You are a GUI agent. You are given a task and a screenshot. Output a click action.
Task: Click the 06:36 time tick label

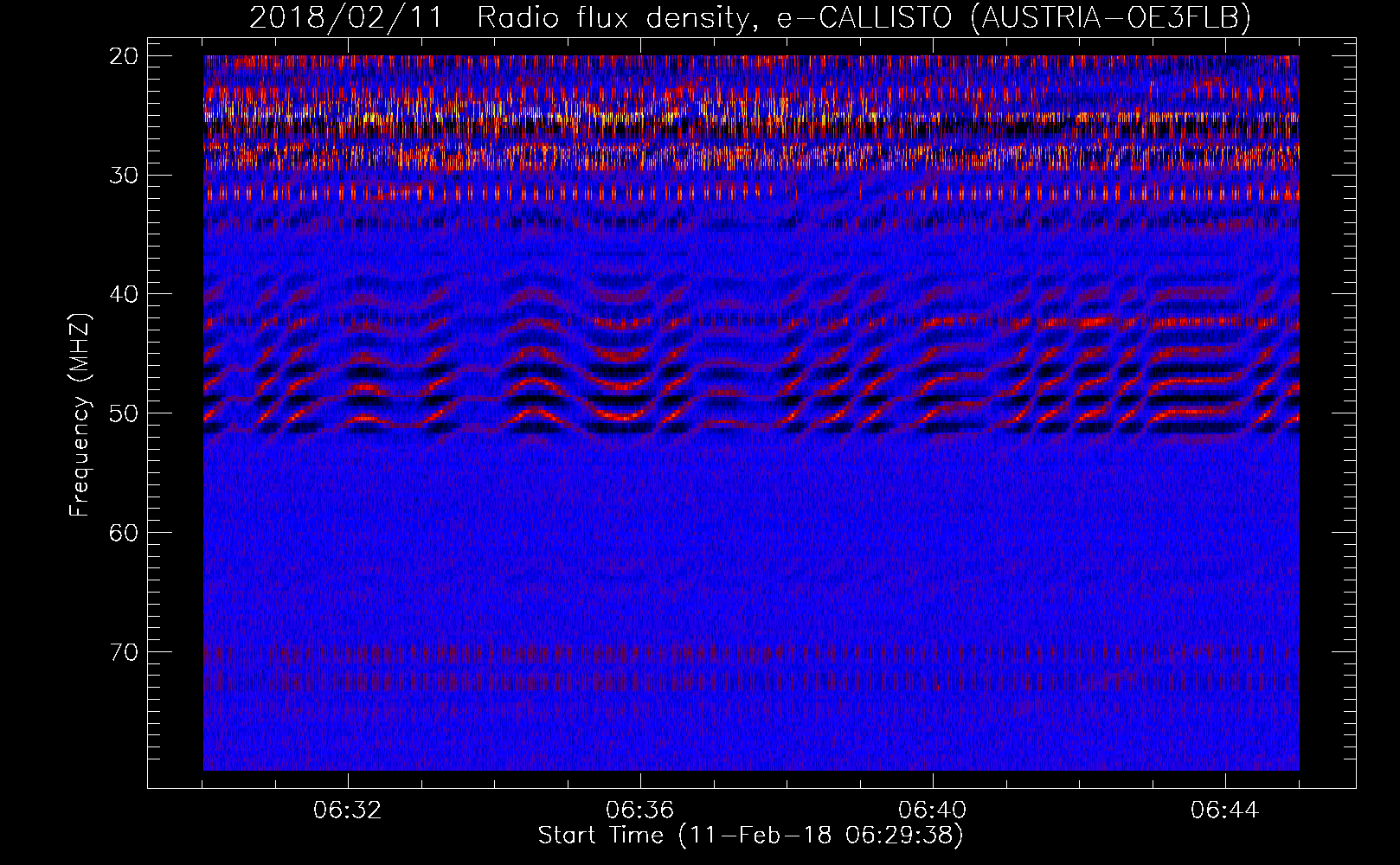click(640, 811)
